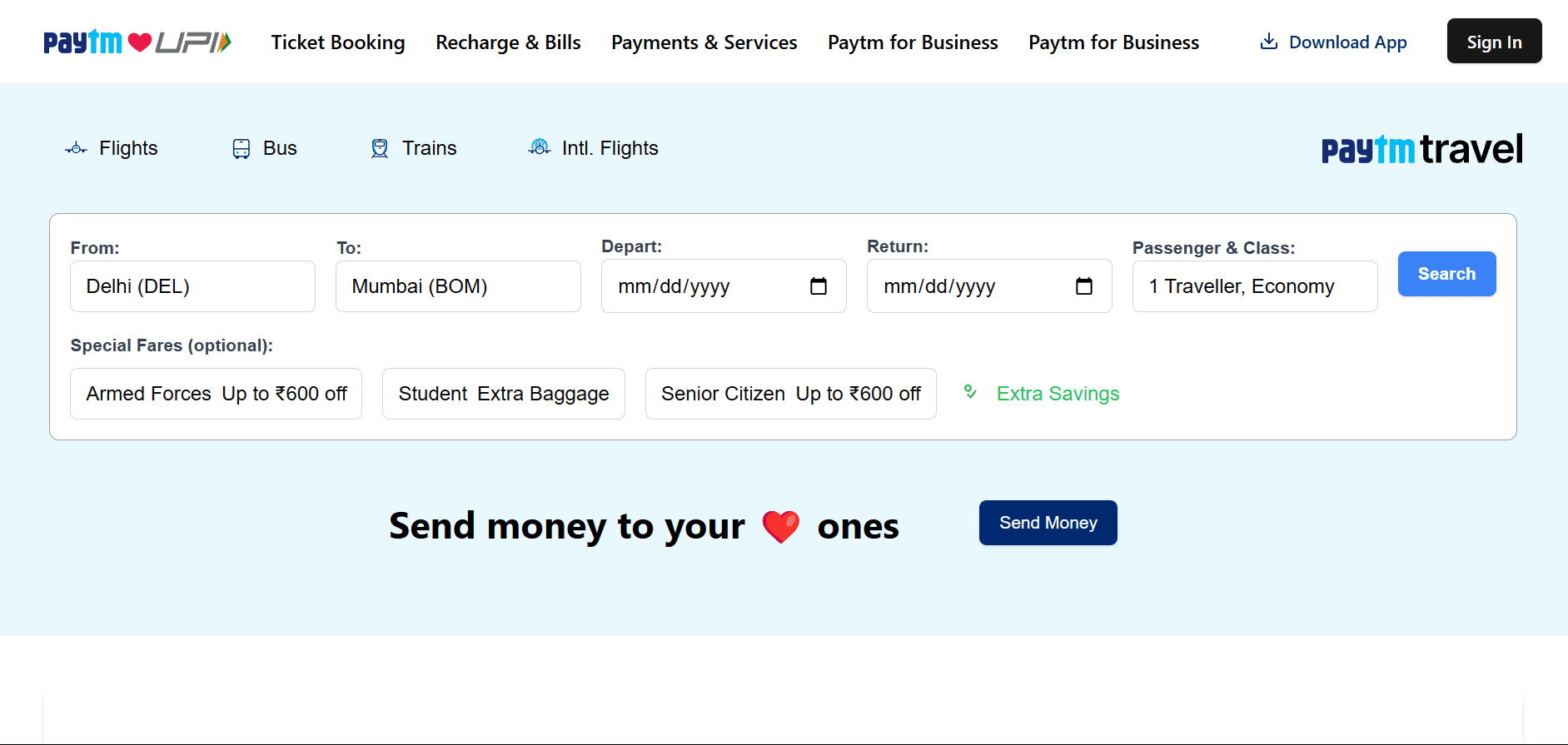Click the 'Special Fares (optional):' label
The height and width of the screenshot is (745, 1568).
pyautogui.click(x=172, y=345)
